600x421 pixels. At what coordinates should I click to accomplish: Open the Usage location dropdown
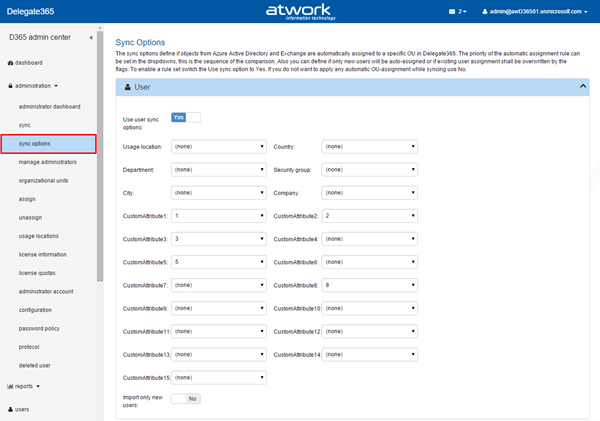tap(218, 147)
